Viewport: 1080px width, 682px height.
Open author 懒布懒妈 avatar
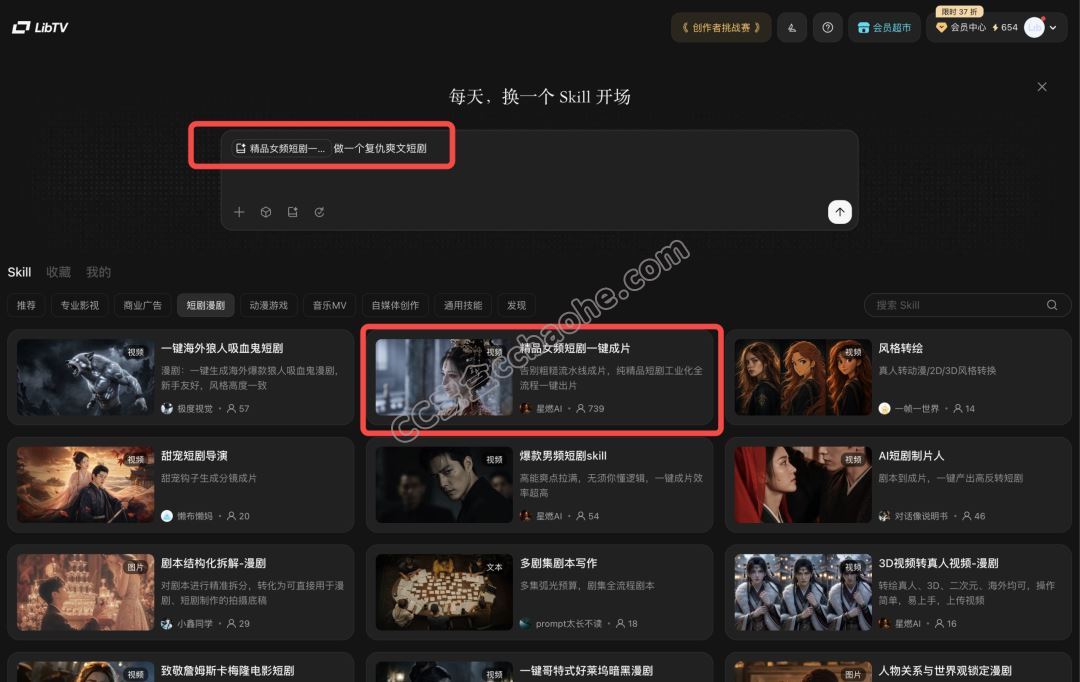point(167,516)
